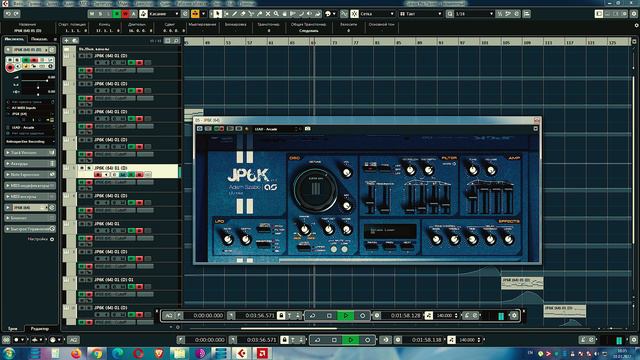Image resolution: width=640 pixels, height=360 pixels.
Task: Select track named JP6K (64) 01 (D) 01
Action: [x=114, y=280]
